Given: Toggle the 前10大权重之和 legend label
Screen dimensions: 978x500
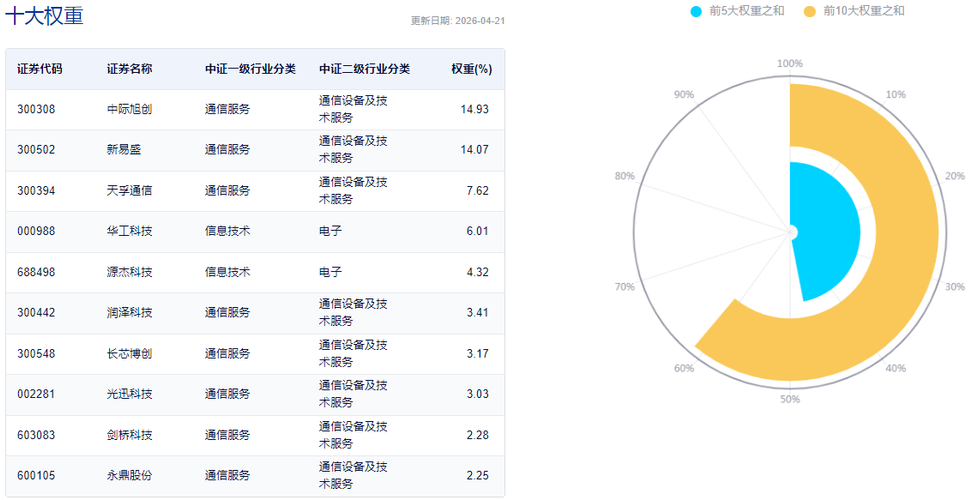Looking at the screenshot, I should tap(865, 11).
